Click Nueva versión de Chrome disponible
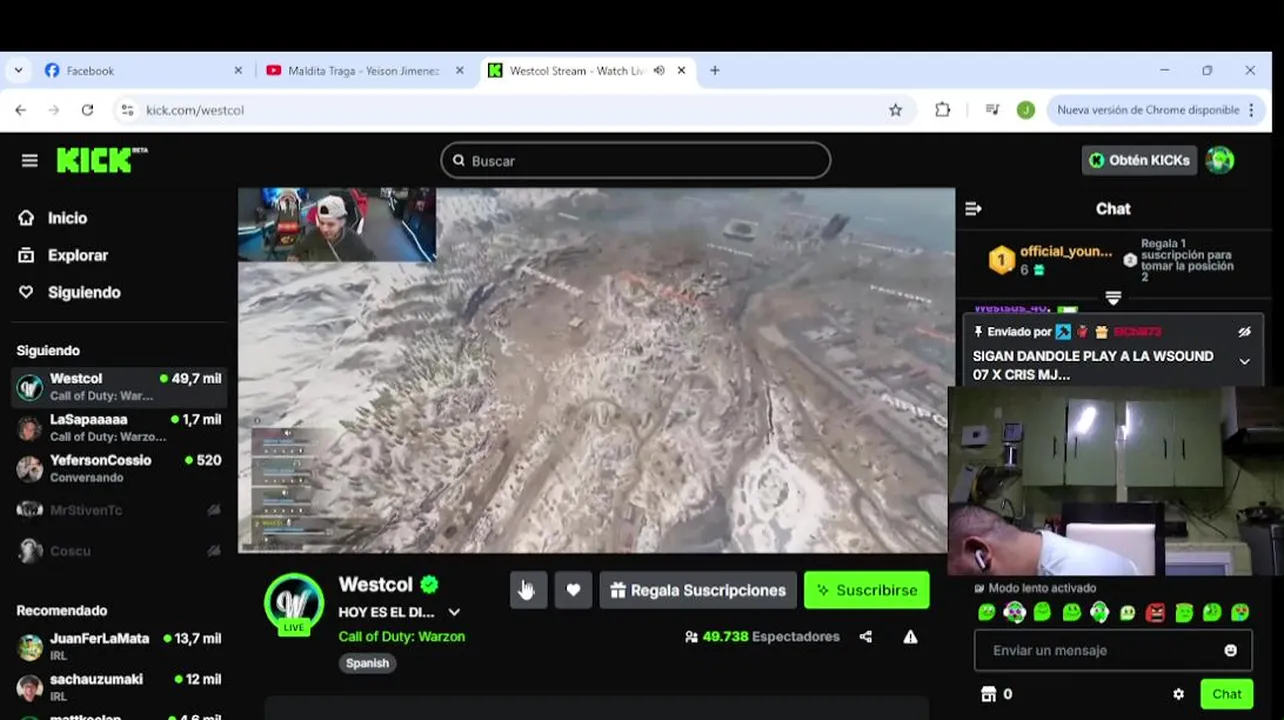The width and height of the screenshot is (1284, 720). coord(1156,110)
